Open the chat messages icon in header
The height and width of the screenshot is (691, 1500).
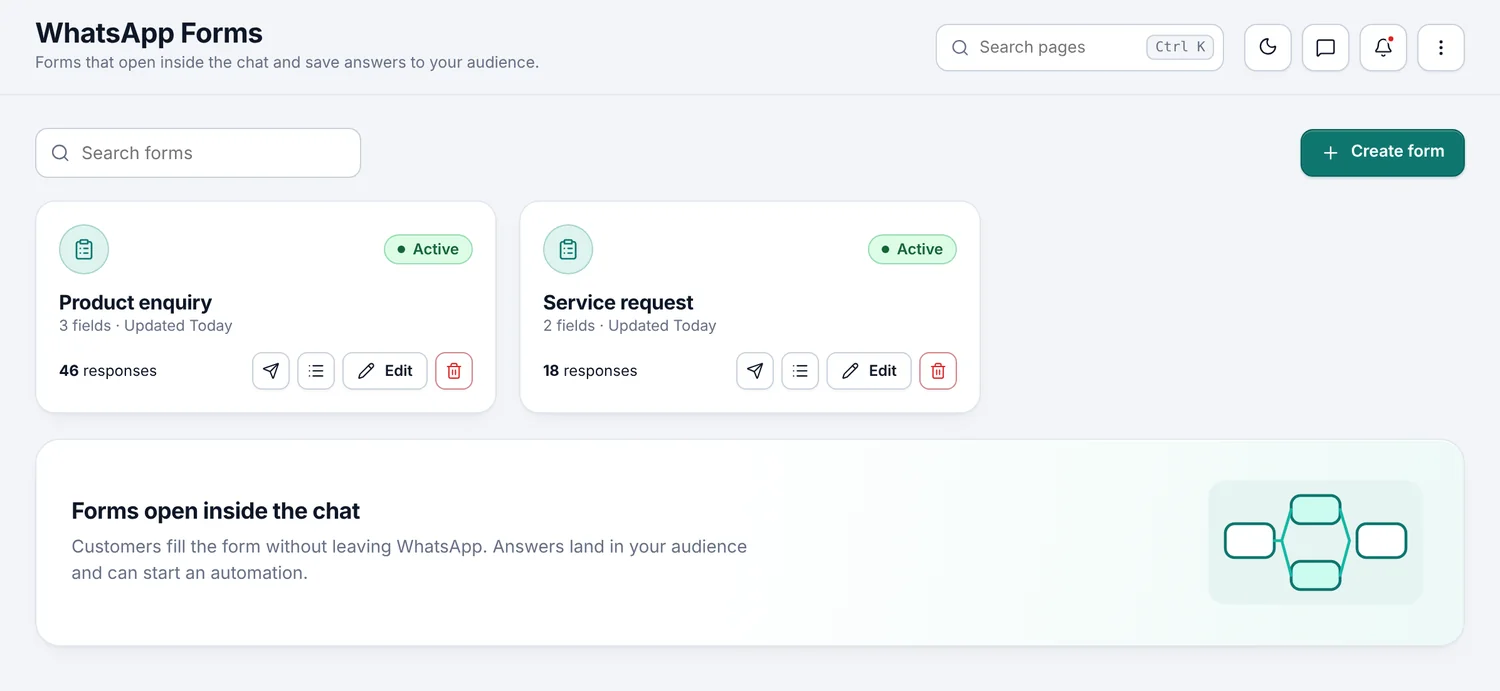click(x=1326, y=47)
